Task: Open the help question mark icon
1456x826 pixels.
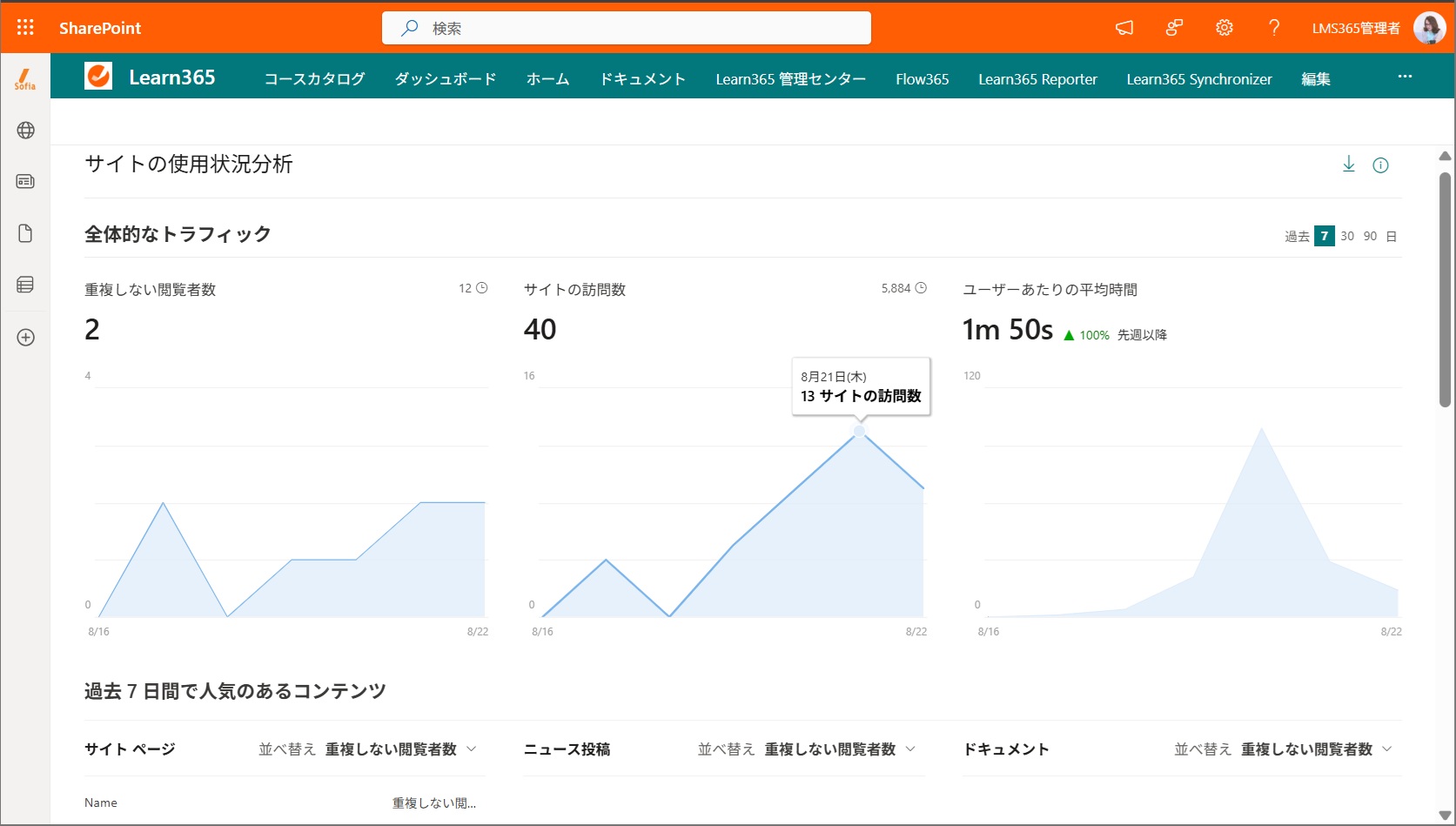Action: pos(1274,28)
